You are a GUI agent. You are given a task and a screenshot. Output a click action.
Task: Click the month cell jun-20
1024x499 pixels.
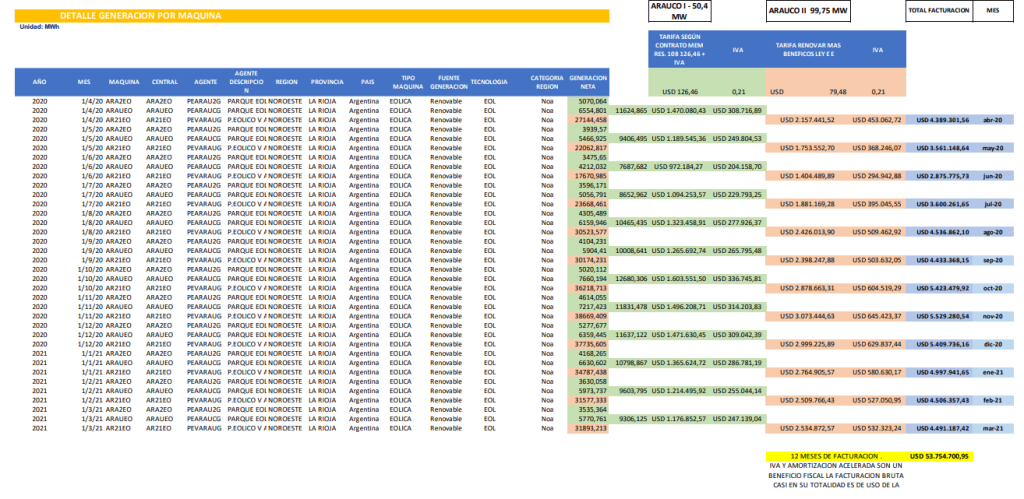[995, 176]
